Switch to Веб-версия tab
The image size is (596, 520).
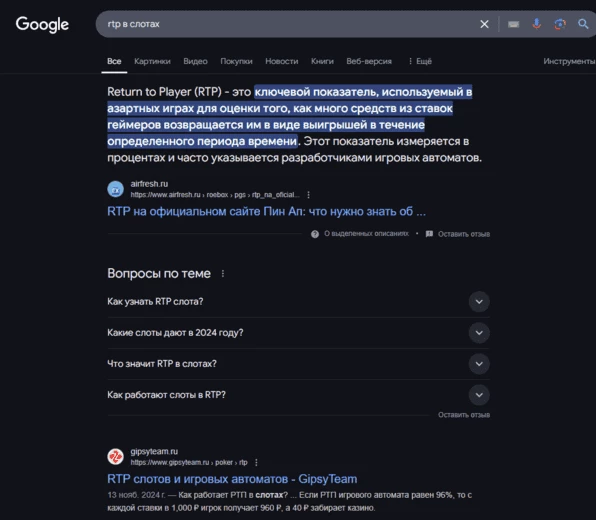click(369, 61)
